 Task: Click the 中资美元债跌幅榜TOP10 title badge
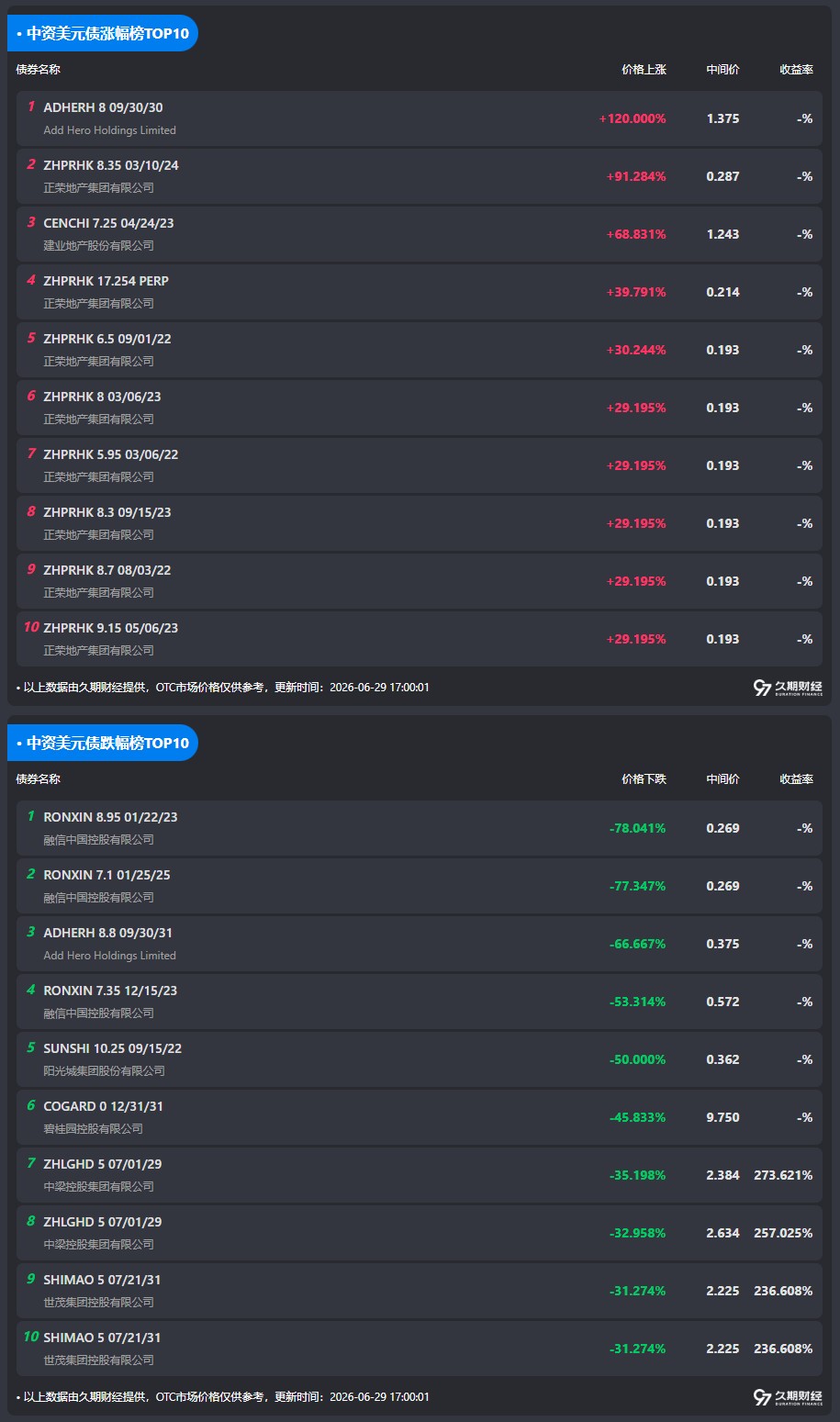[x=103, y=743]
